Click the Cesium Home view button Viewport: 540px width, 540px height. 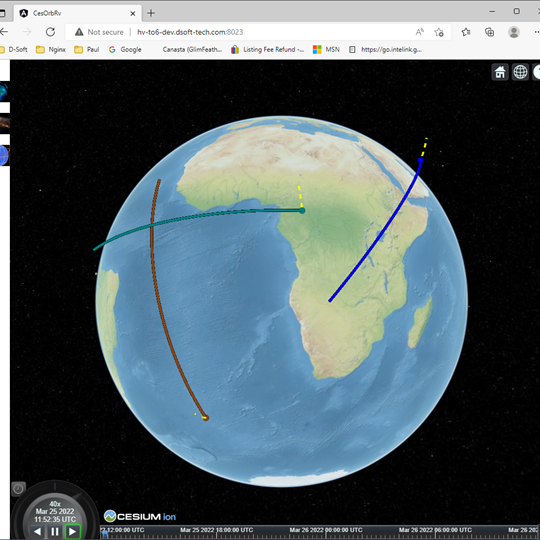[x=500, y=72]
